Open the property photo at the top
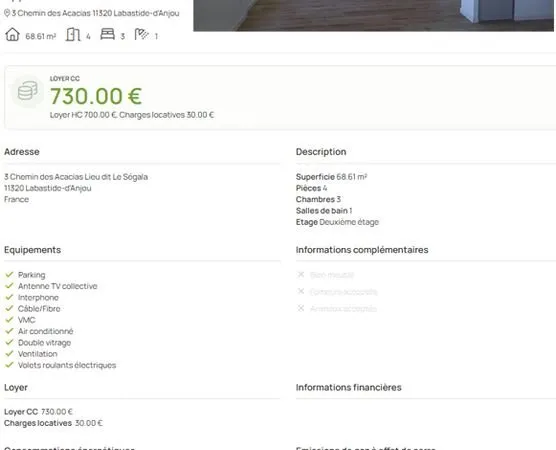The image size is (556, 450). point(373,16)
